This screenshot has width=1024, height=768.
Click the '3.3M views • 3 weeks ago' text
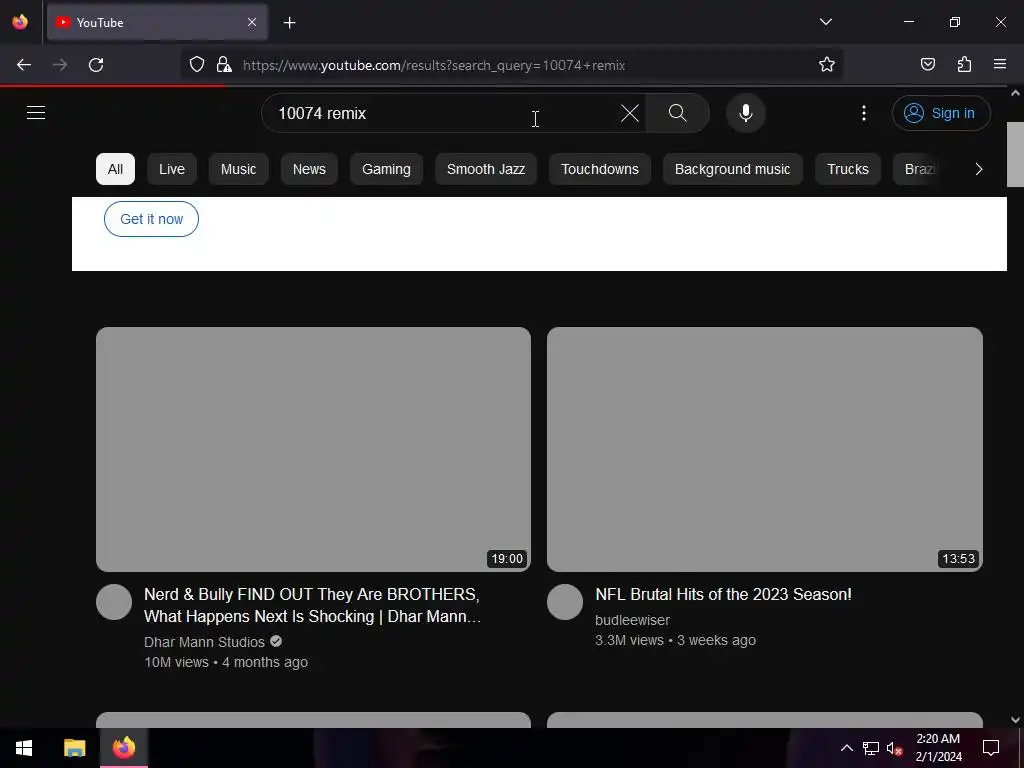[675, 640]
